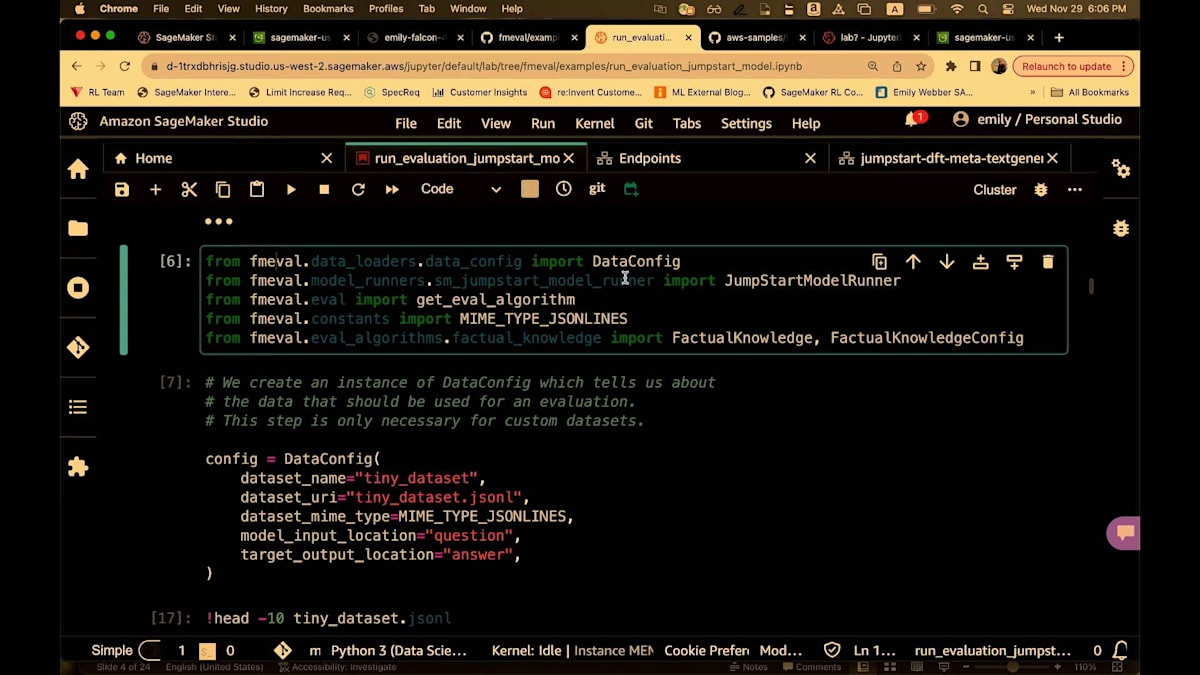This screenshot has width=1200, height=675.
Task: Grab the notebook vertical scrollbar thumb
Action: coord(1091,286)
